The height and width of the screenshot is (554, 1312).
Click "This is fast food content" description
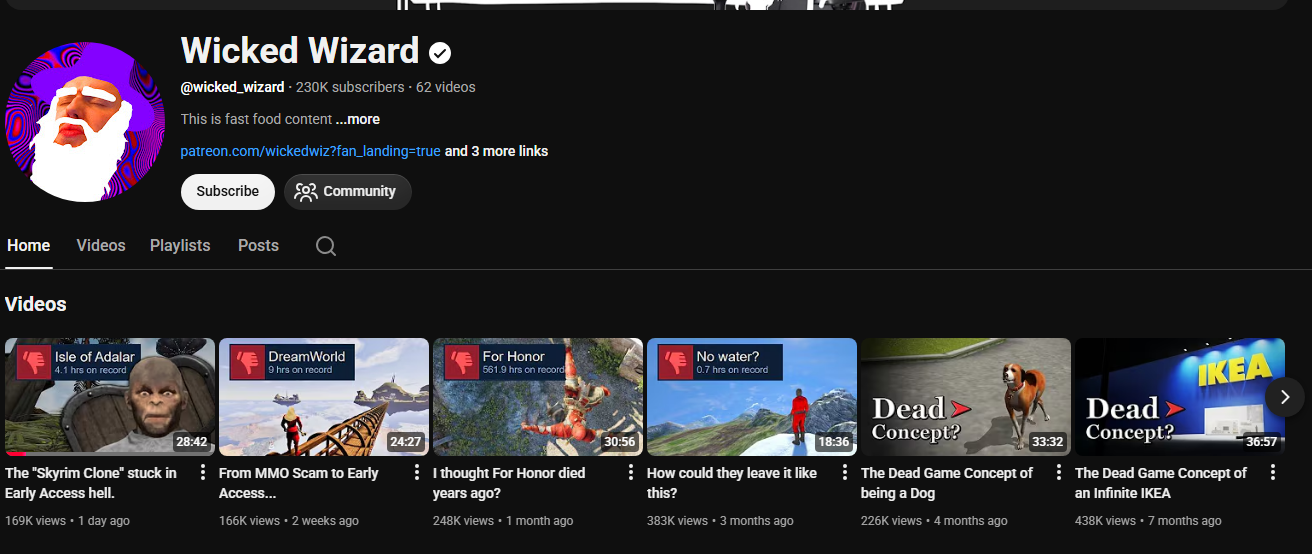[256, 119]
